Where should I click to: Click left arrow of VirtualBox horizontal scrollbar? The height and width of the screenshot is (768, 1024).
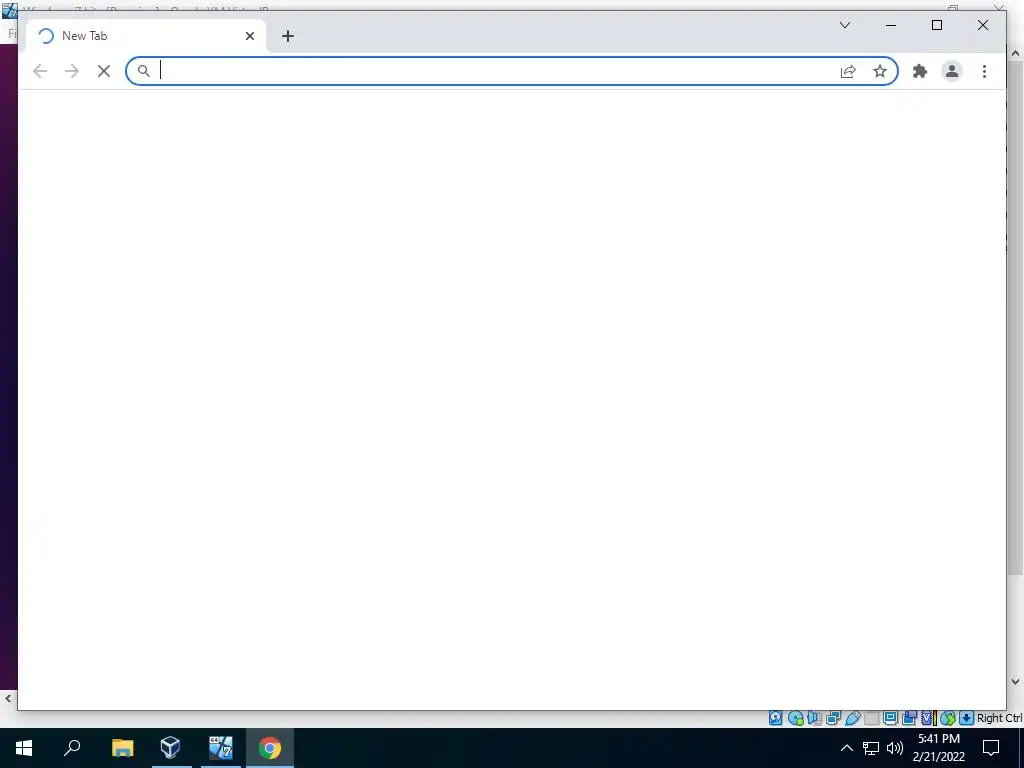pyautogui.click(x=7, y=699)
